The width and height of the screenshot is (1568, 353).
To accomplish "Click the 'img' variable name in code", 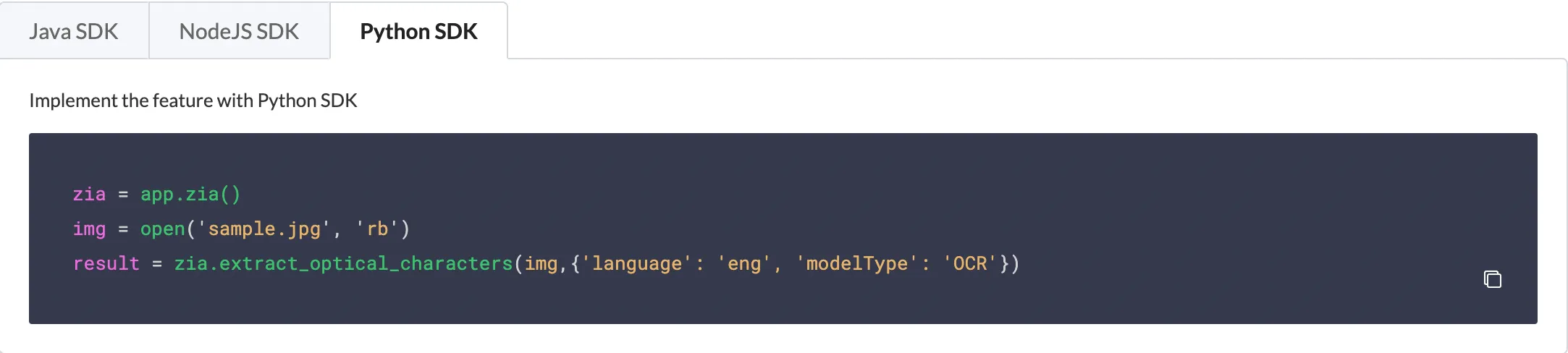I will pos(89,229).
